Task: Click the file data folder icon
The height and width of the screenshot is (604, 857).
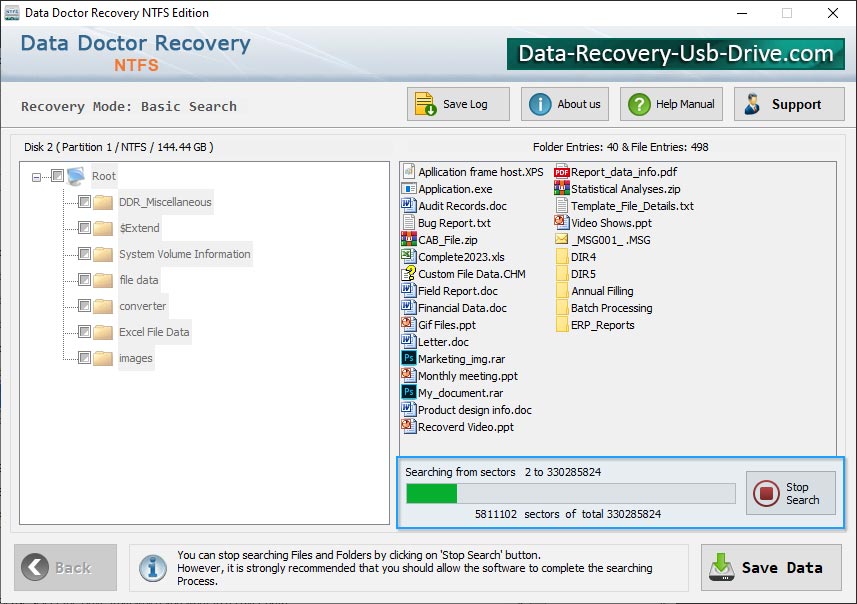Action: [103, 280]
